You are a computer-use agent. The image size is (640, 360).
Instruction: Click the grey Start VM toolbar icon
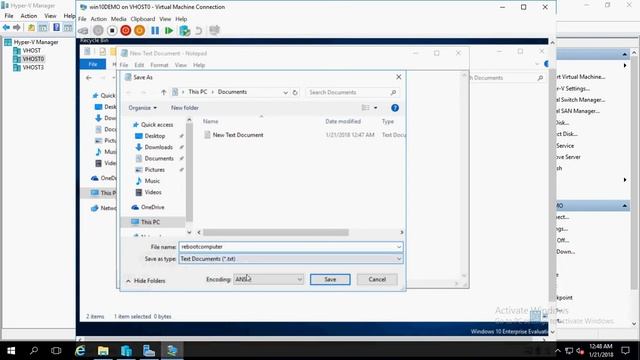click(x=98, y=31)
